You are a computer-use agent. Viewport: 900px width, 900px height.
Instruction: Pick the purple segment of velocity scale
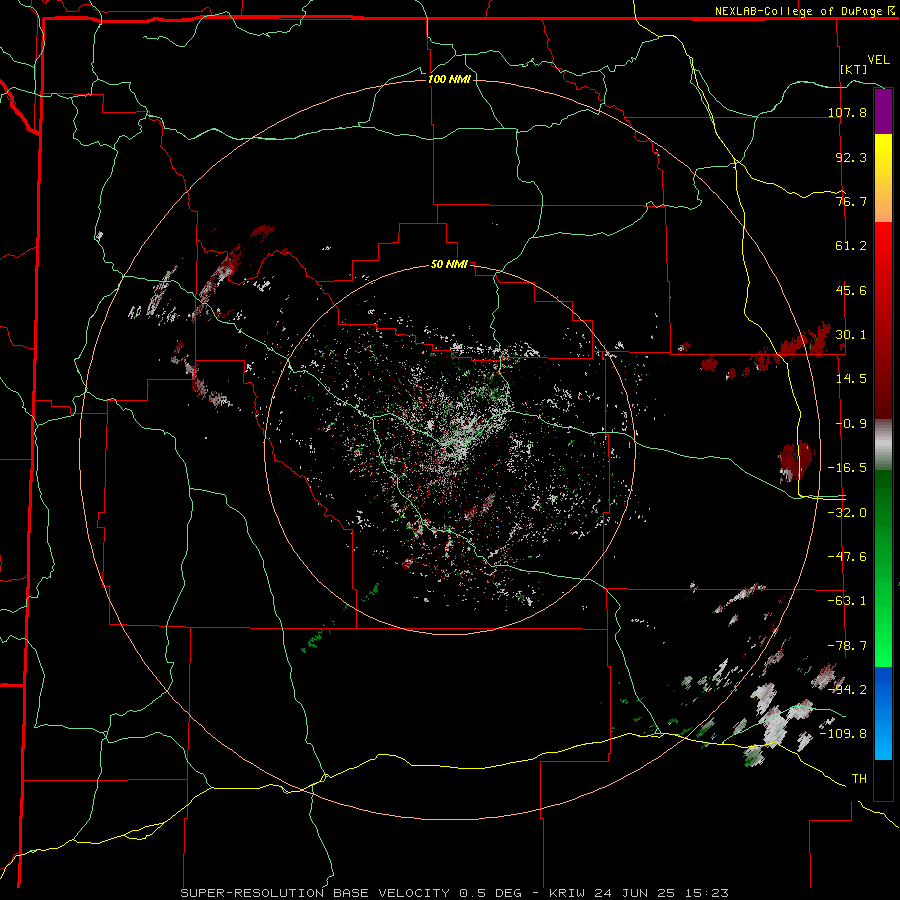pyautogui.click(x=883, y=112)
